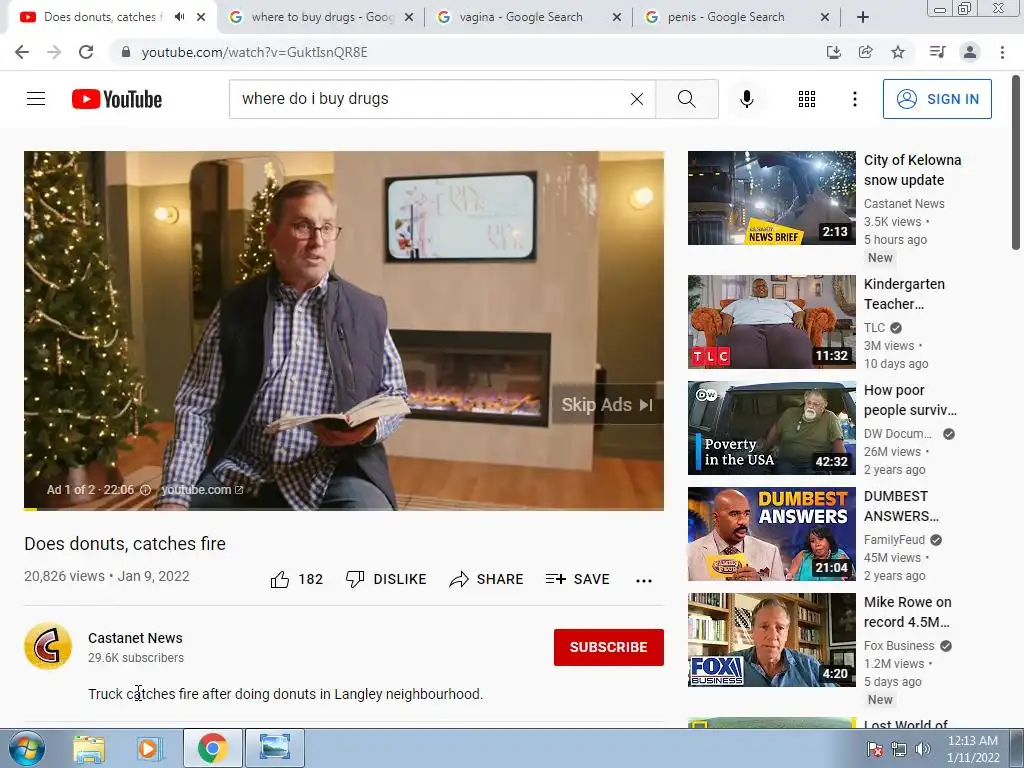Click the YouTube search input field
The image size is (1024, 768).
coord(428,99)
